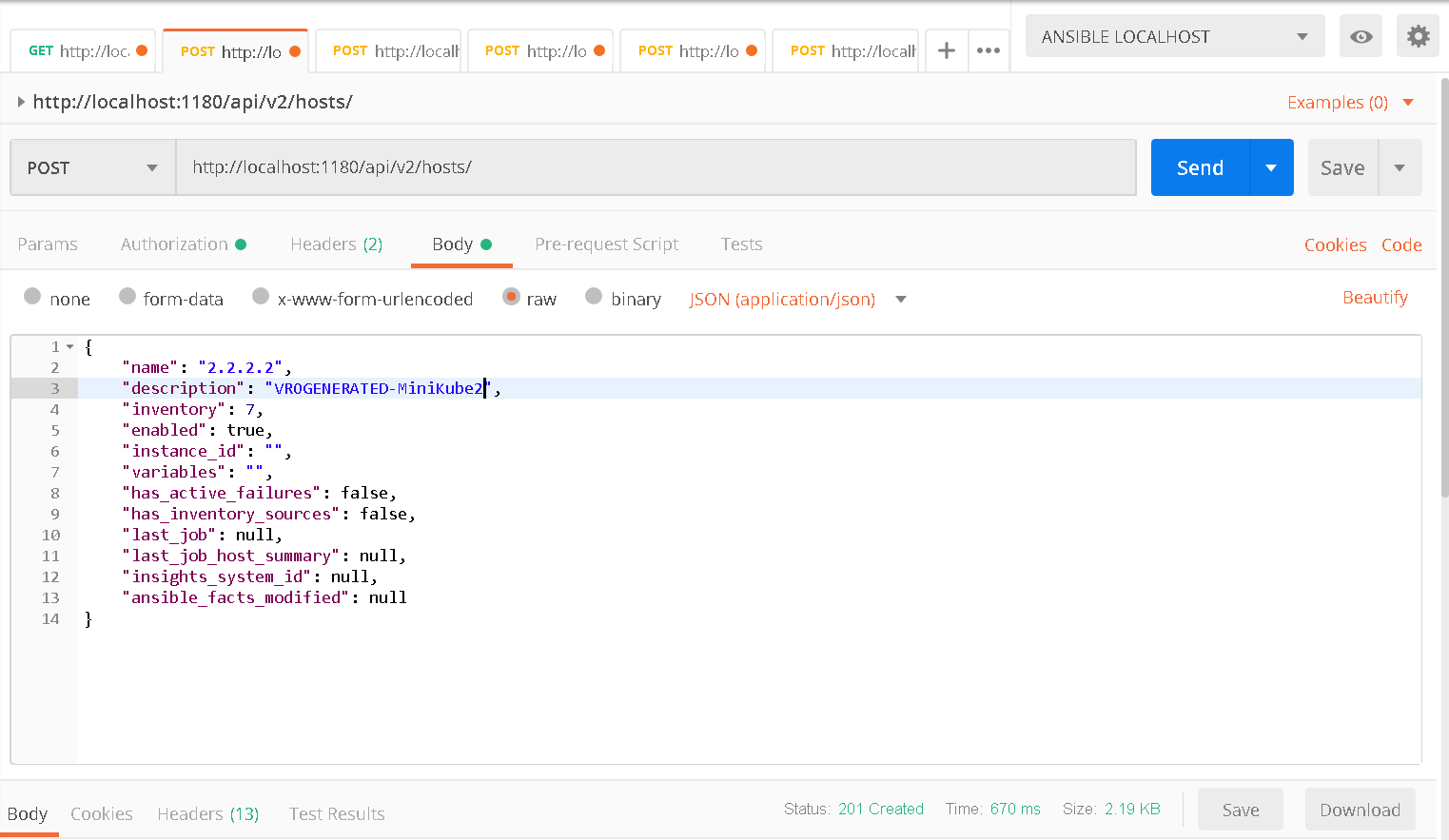Switch to the Pre-request Script tab

(x=607, y=244)
